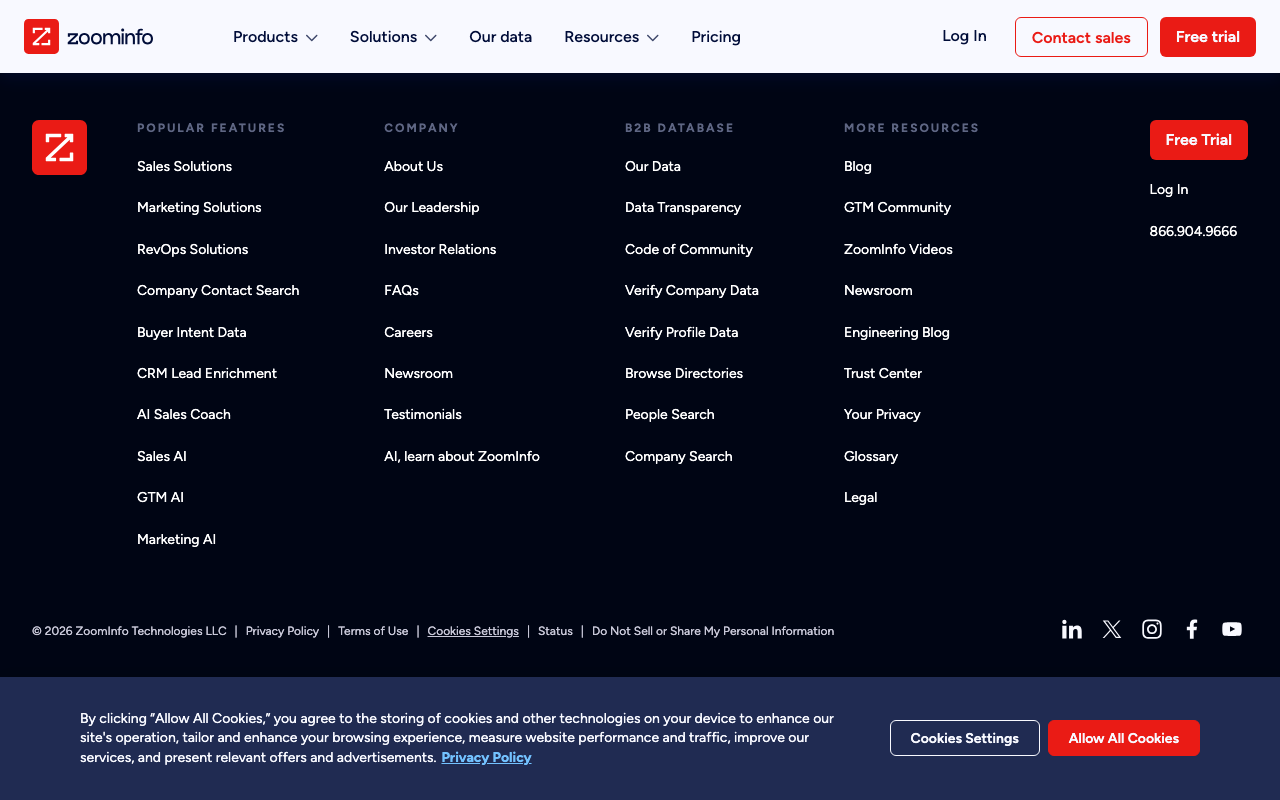Screen dimensions: 1280x800
Task: Open Sales AI link
Action: point(162,456)
